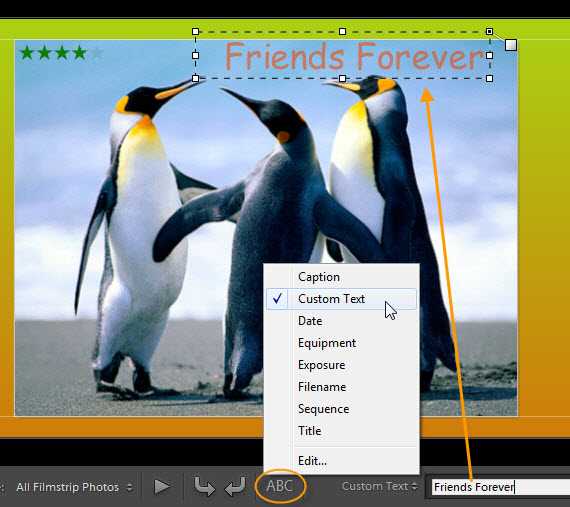
Task: Click the first green rating star
Action: coord(27,53)
